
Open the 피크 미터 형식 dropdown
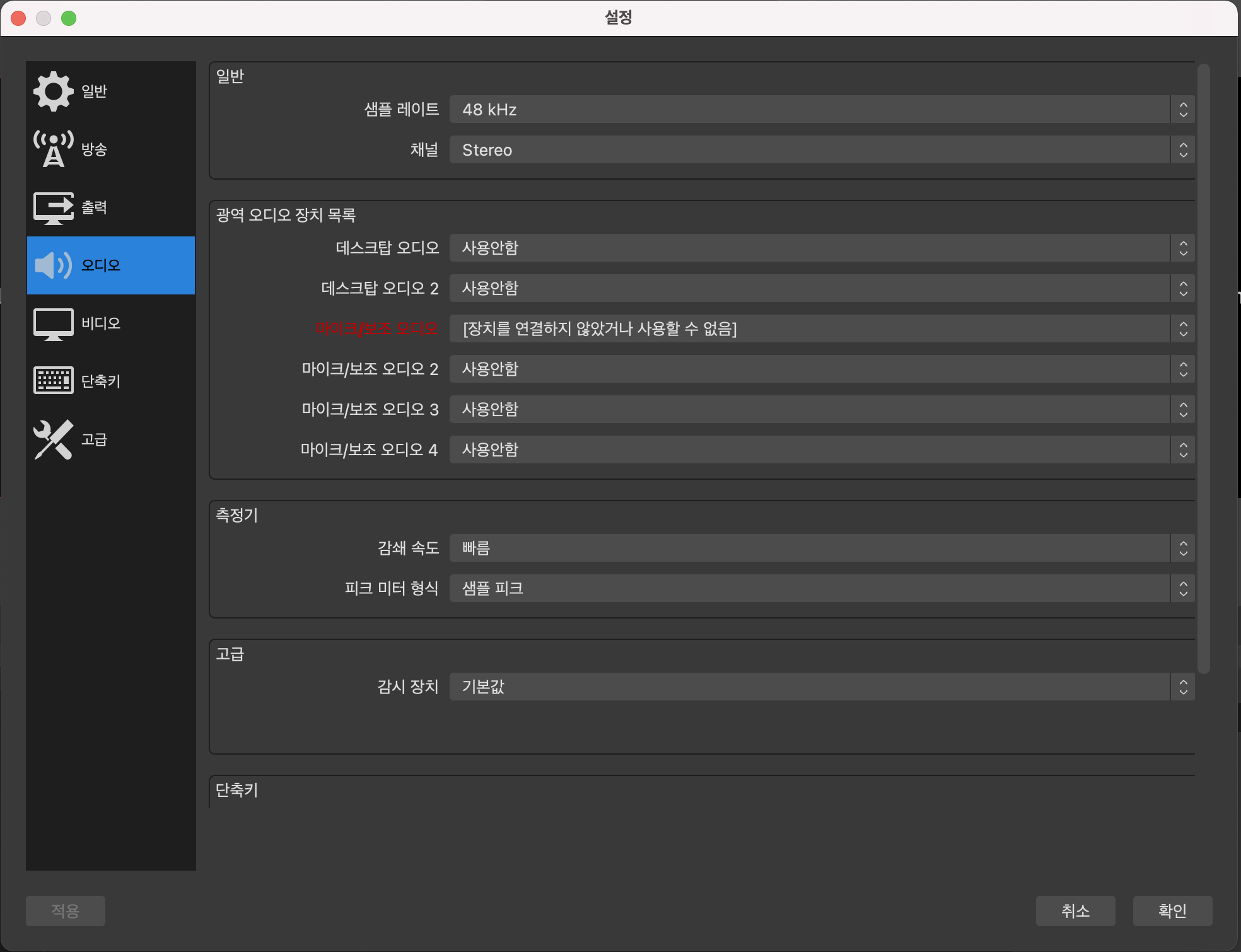click(x=822, y=589)
